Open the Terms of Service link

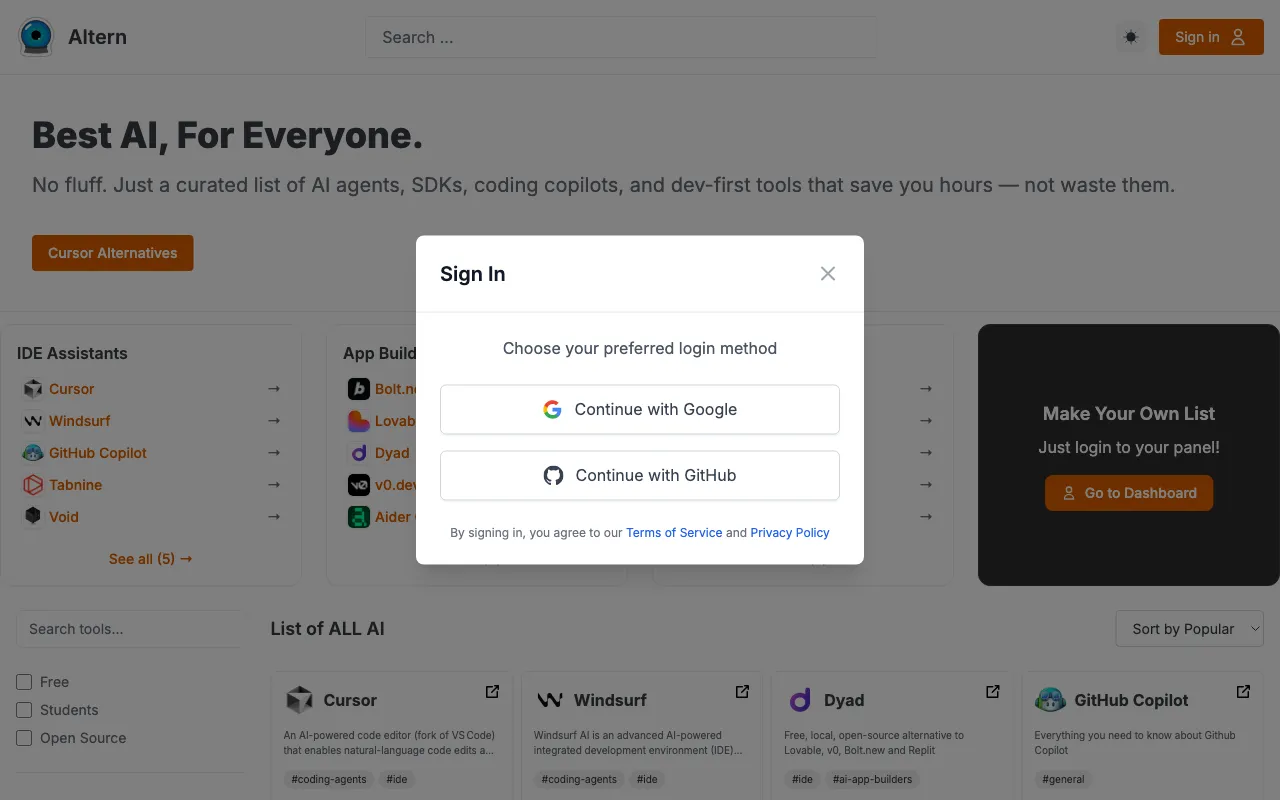click(674, 533)
